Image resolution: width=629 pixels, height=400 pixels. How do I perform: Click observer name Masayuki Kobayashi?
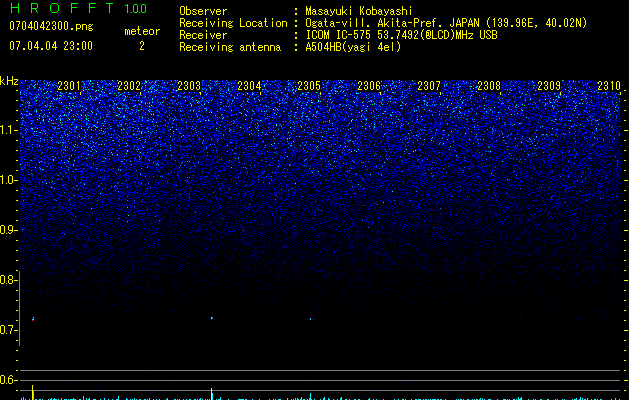click(359, 11)
